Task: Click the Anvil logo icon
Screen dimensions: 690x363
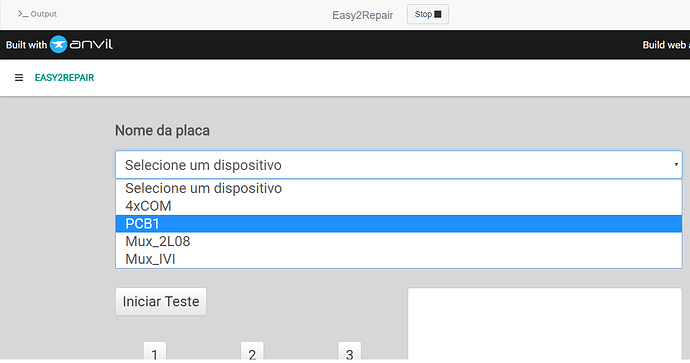Action: 58,44
